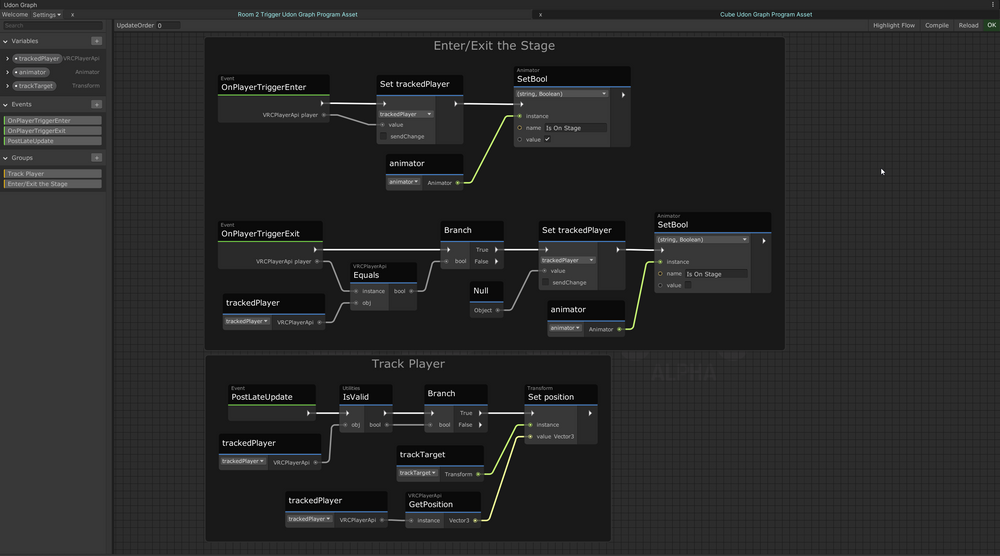Collapse the Events section
Viewport: 1000px width, 556px height.
pos(5,104)
